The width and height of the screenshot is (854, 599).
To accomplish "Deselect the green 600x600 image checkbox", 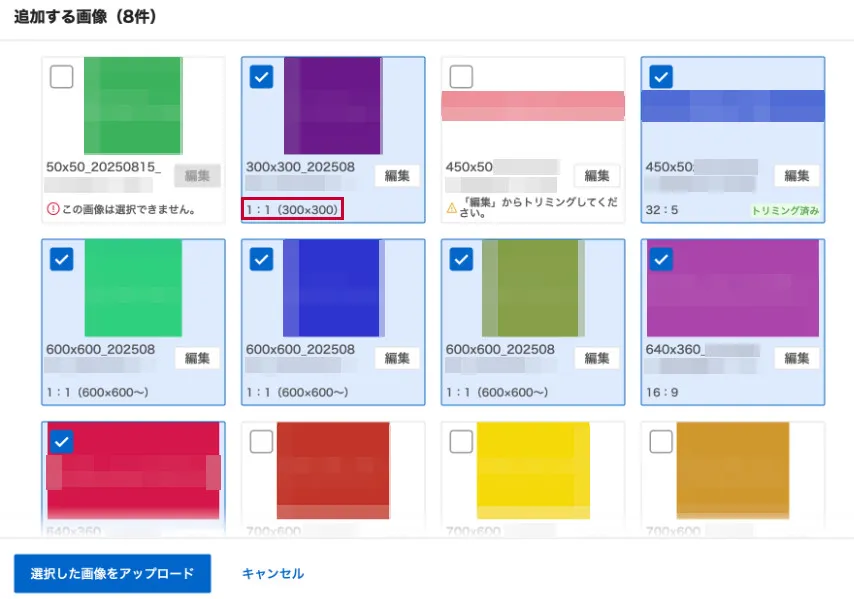I will point(61,259).
